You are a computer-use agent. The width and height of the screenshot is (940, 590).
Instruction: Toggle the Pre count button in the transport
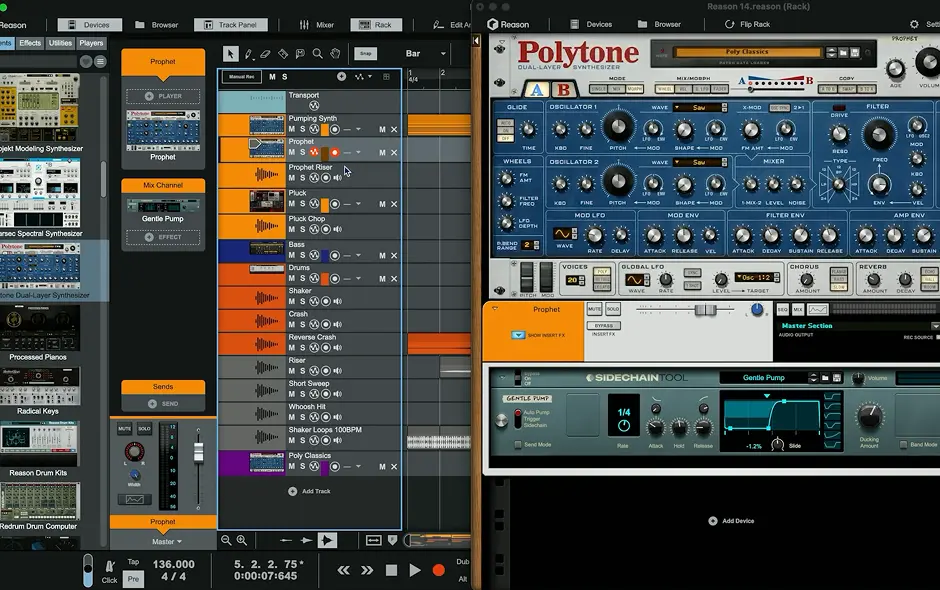pyautogui.click(x=133, y=579)
